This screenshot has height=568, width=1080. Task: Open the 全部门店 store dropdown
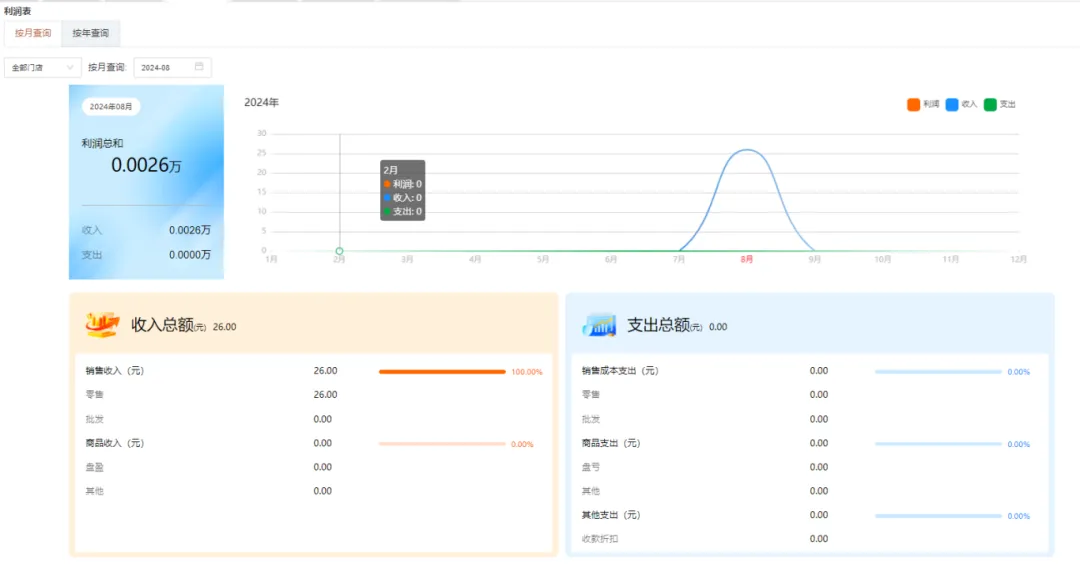[x=42, y=67]
